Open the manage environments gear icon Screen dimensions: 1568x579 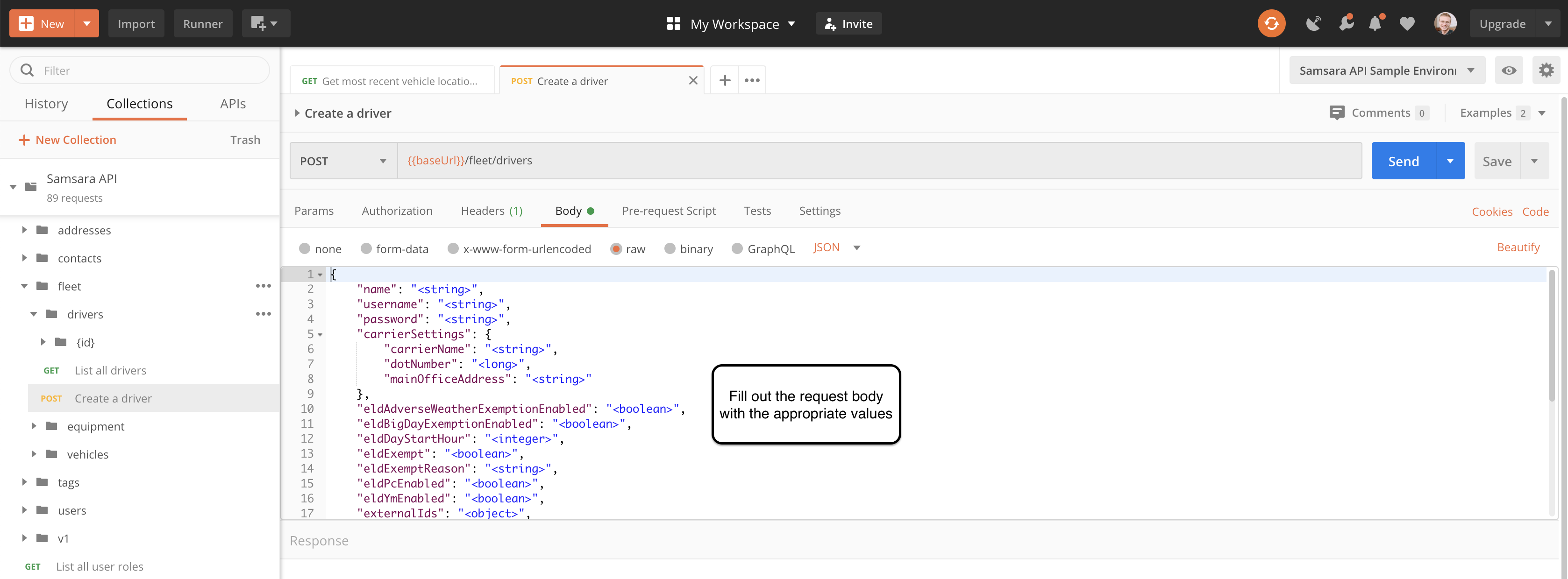point(1546,71)
